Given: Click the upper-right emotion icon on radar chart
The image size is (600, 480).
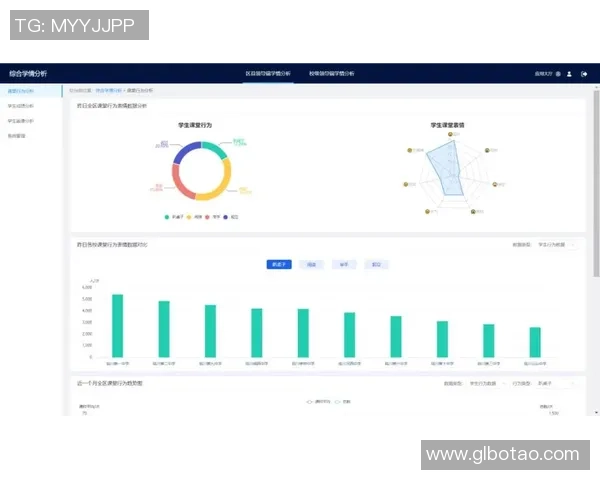Looking at the screenshot, I should (487, 151).
